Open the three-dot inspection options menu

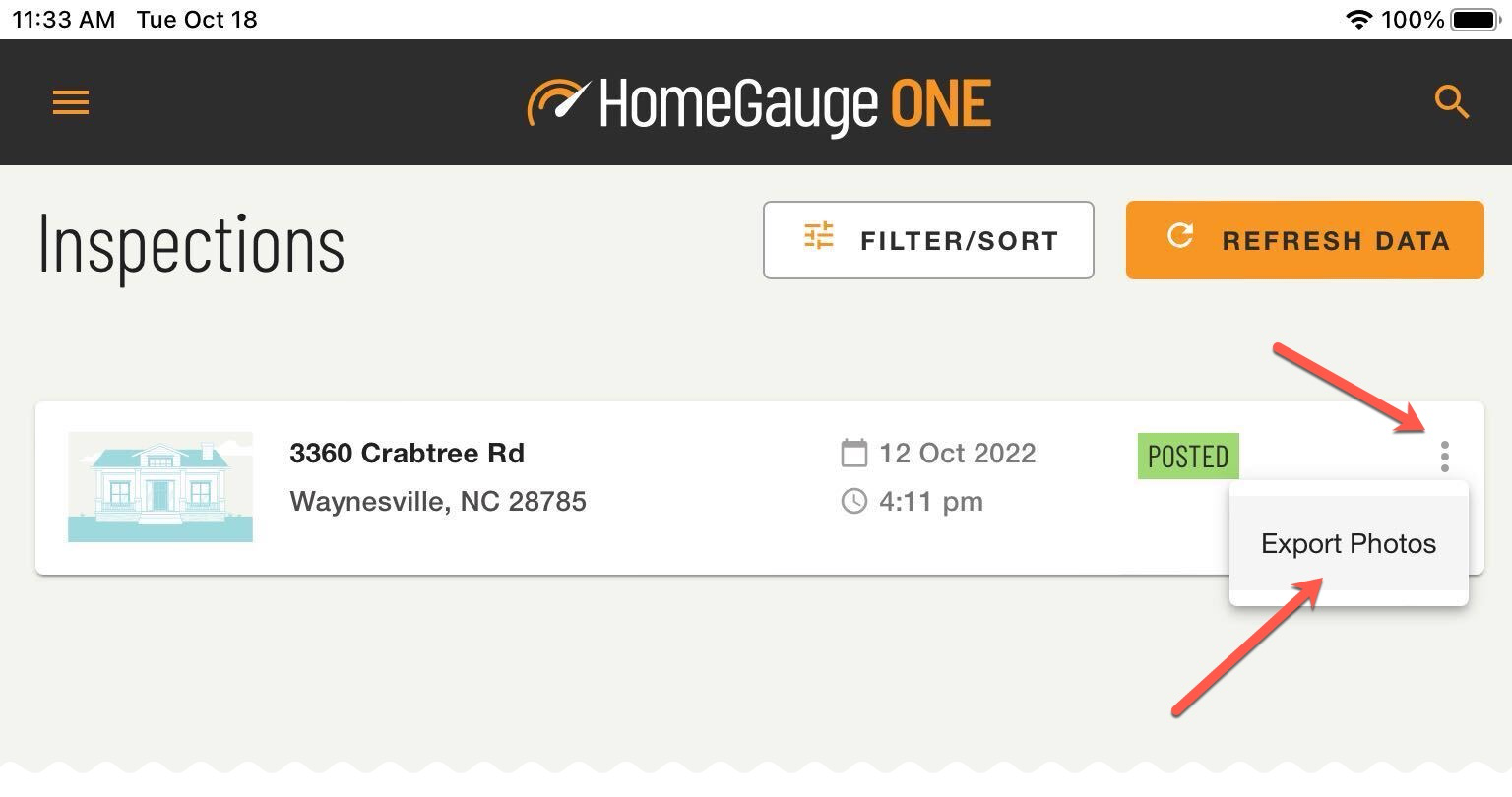tap(1444, 457)
